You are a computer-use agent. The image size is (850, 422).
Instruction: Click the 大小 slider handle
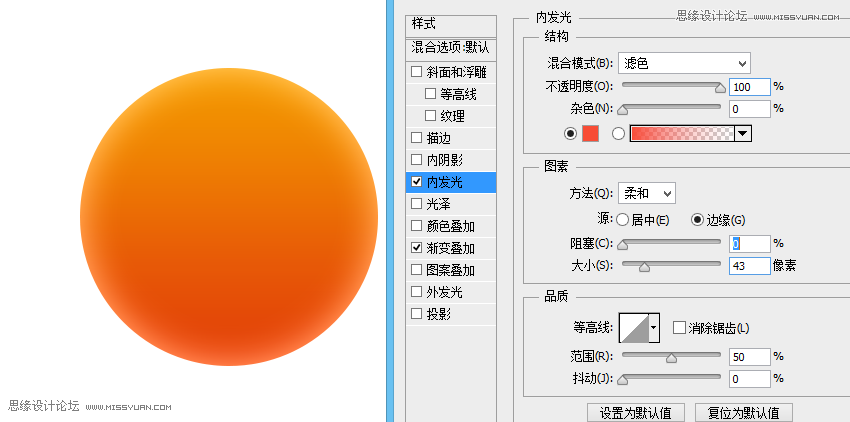[x=644, y=267]
